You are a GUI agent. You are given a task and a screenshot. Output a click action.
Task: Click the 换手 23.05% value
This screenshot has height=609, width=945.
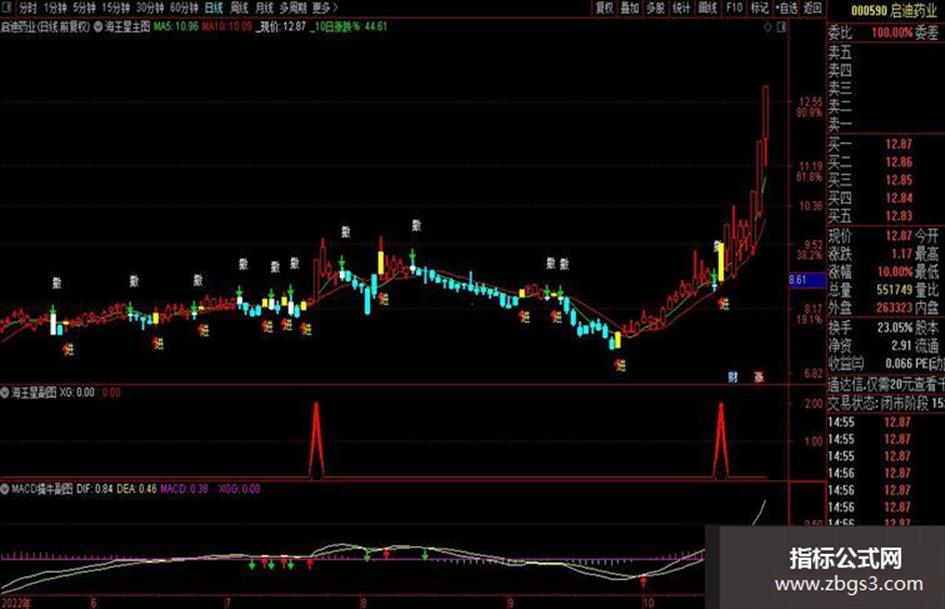[x=895, y=328]
